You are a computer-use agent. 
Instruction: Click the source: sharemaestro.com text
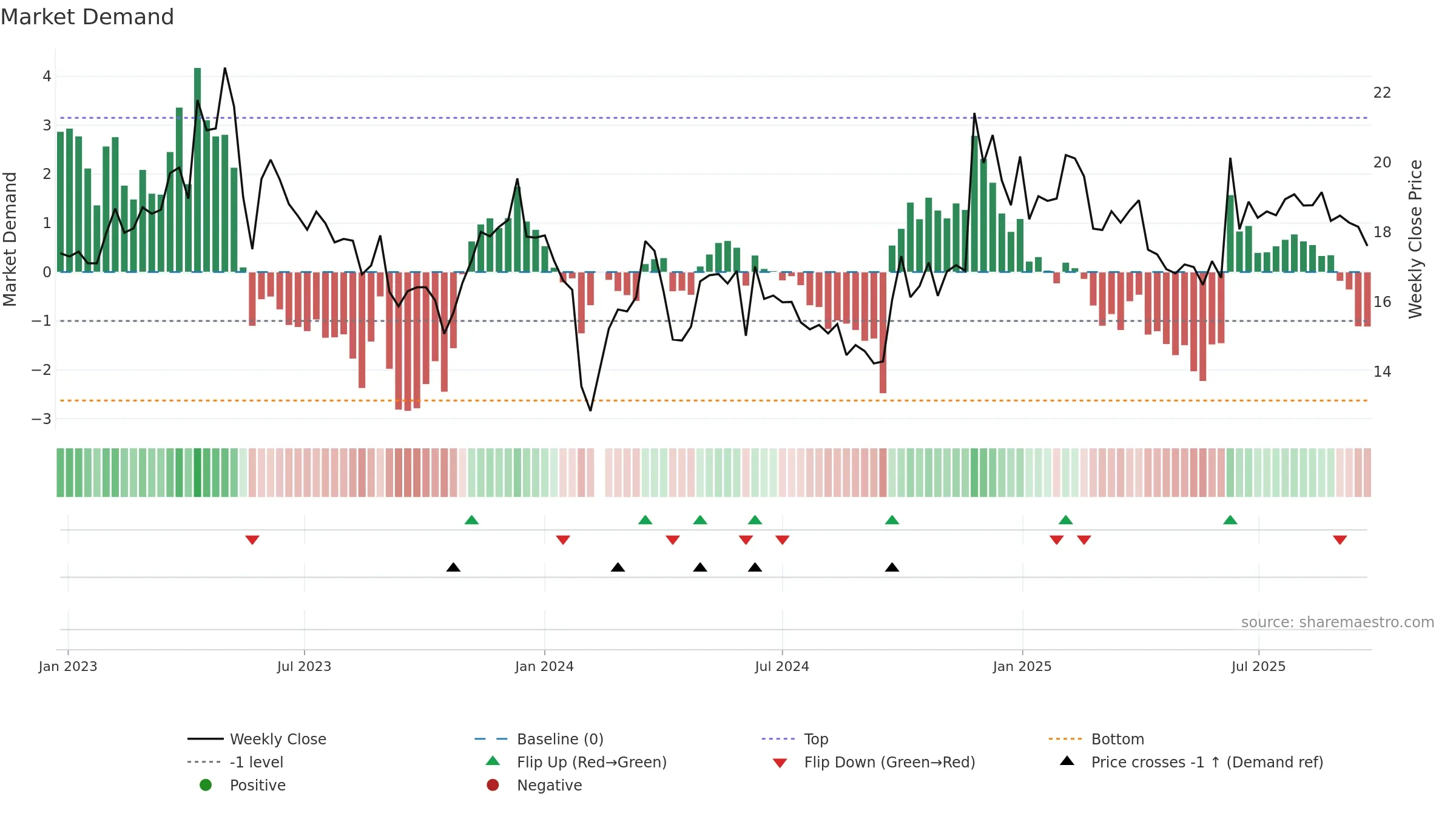point(1338,622)
